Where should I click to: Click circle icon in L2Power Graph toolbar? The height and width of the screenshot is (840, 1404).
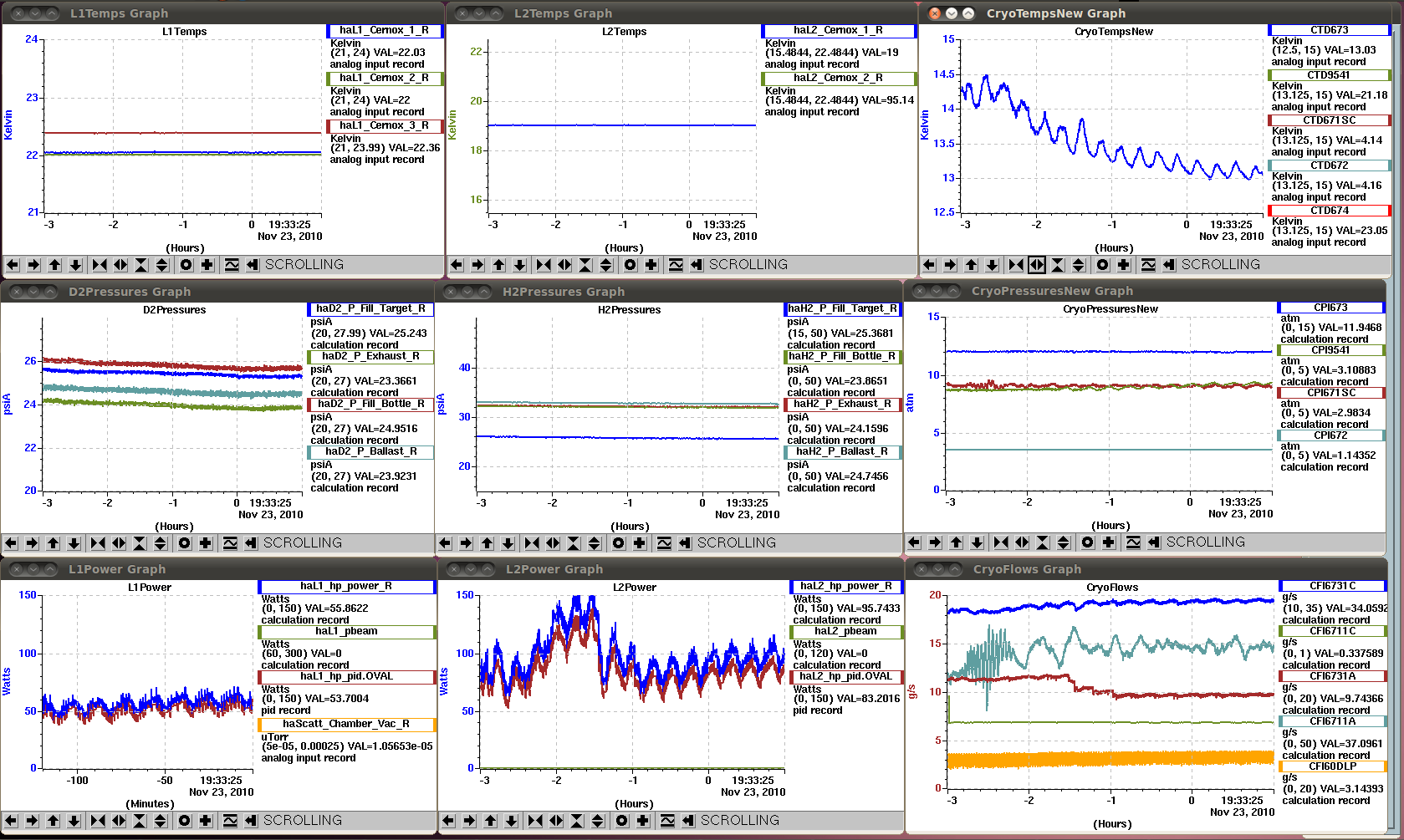click(622, 821)
